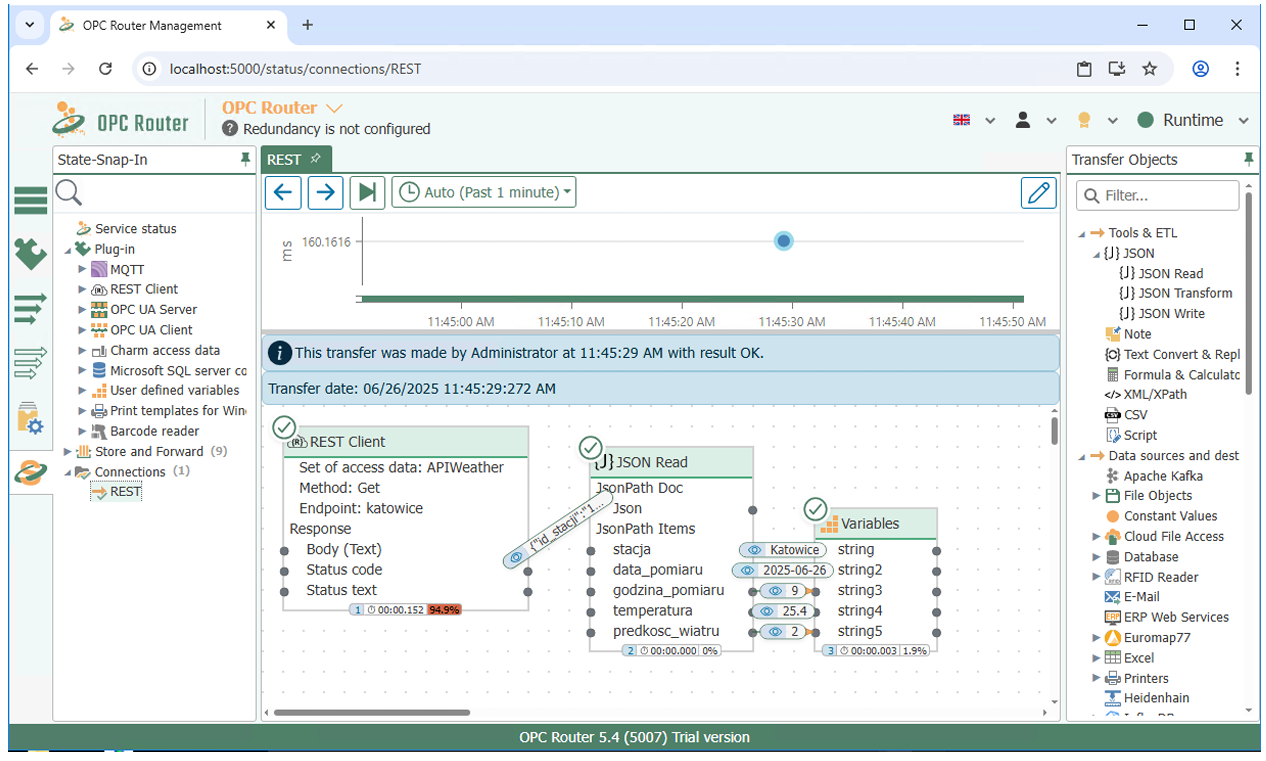Image resolution: width=1266 pixels, height=761 pixels.
Task: Click the pin icon on REST tab
Action: (315, 159)
